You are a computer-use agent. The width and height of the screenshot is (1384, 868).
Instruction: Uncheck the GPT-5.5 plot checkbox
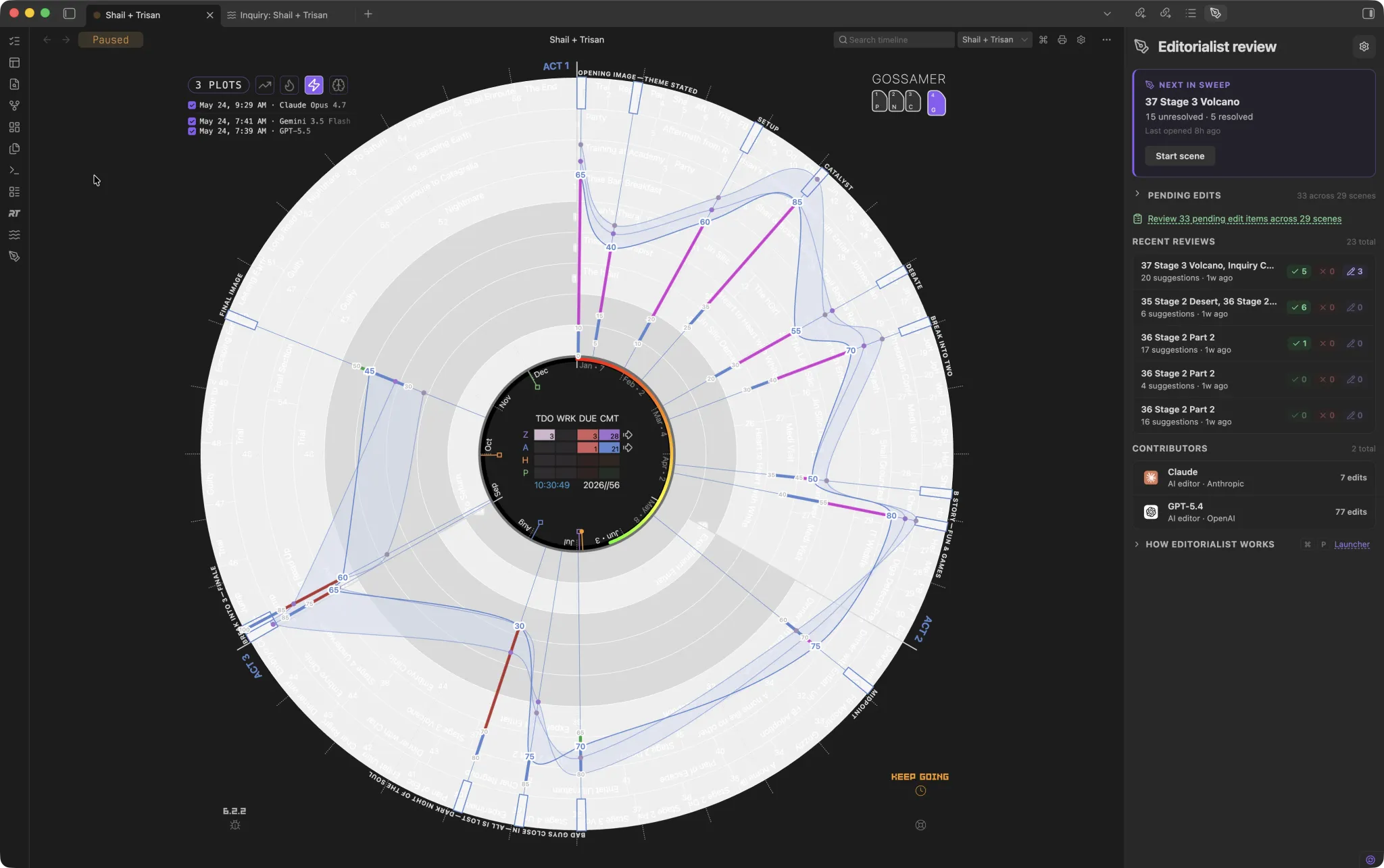pyautogui.click(x=192, y=132)
